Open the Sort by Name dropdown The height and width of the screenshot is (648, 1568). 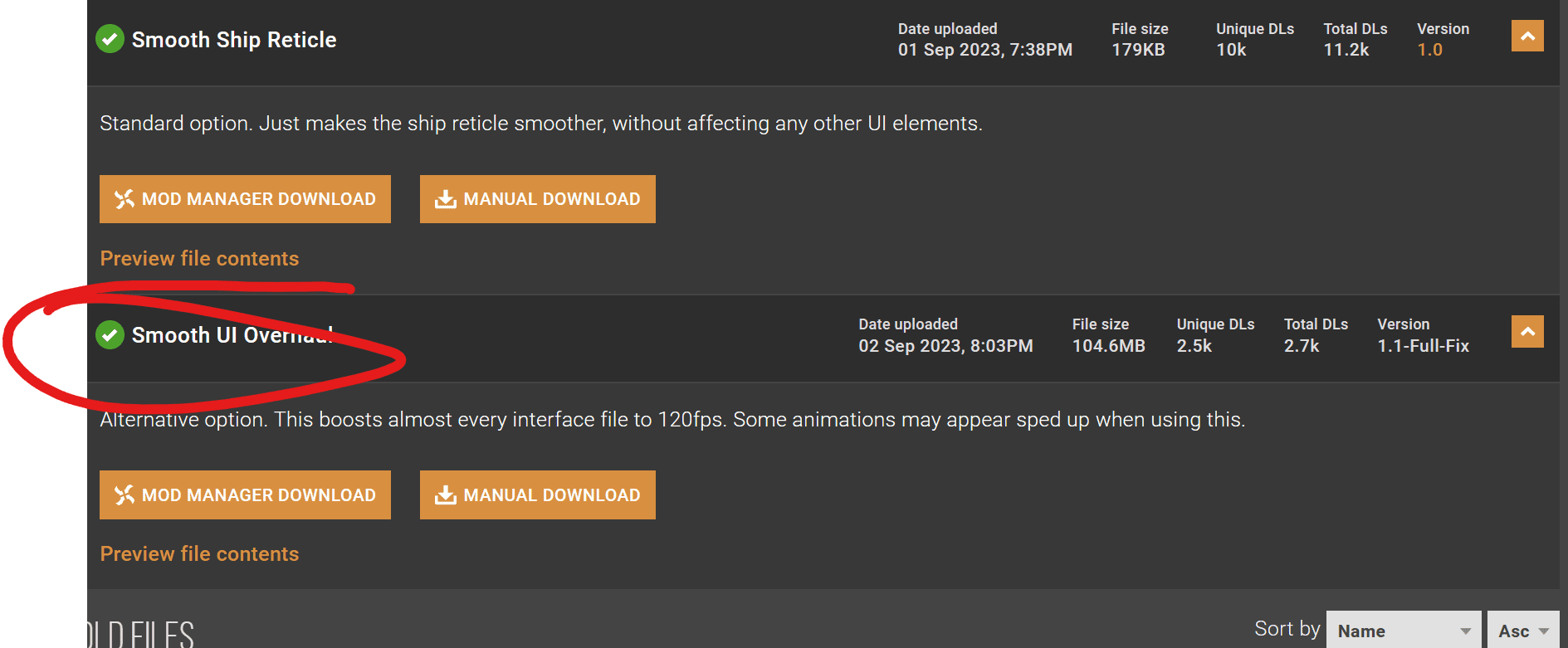click(x=1403, y=631)
